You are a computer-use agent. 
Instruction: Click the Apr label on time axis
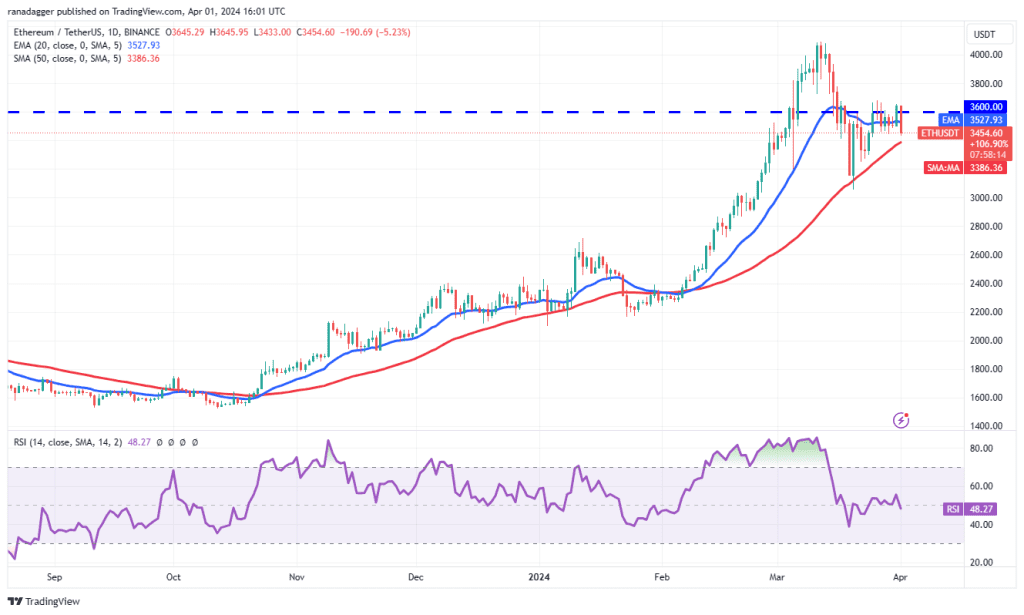[900, 577]
